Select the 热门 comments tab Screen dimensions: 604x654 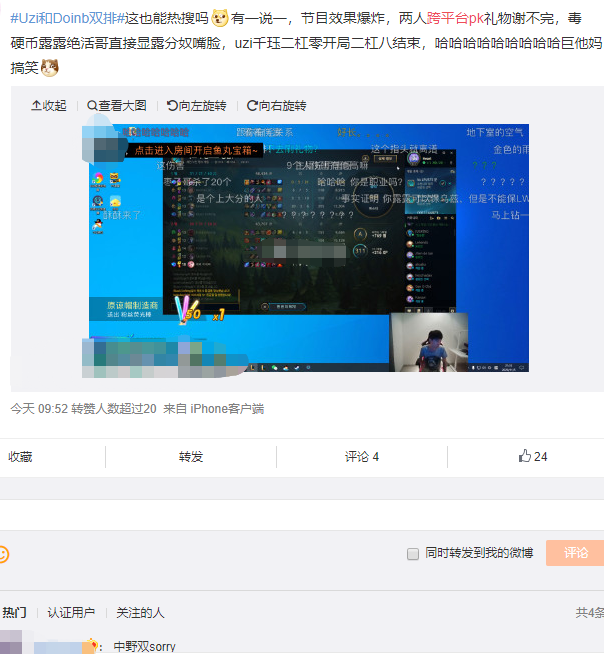tap(14, 613)
